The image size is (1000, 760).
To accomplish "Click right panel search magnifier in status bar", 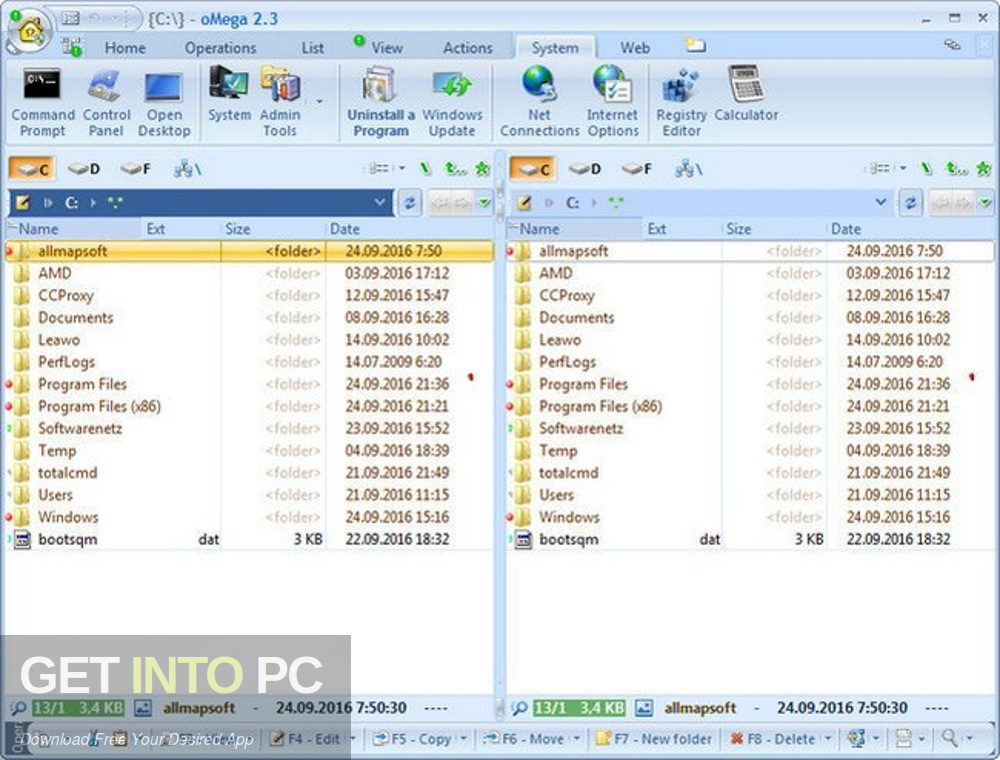I will (520, 708).
